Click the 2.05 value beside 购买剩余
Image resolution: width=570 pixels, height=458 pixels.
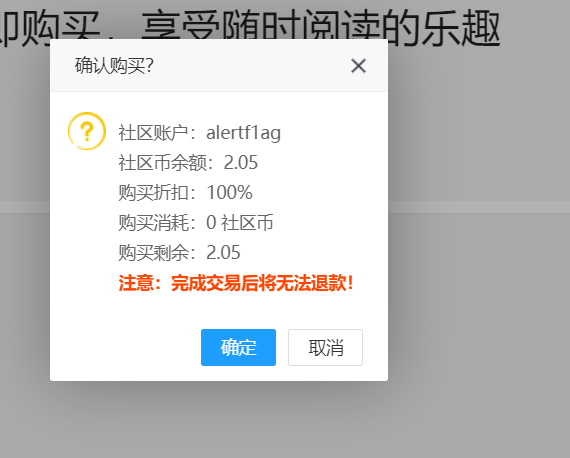coord(223,252)
